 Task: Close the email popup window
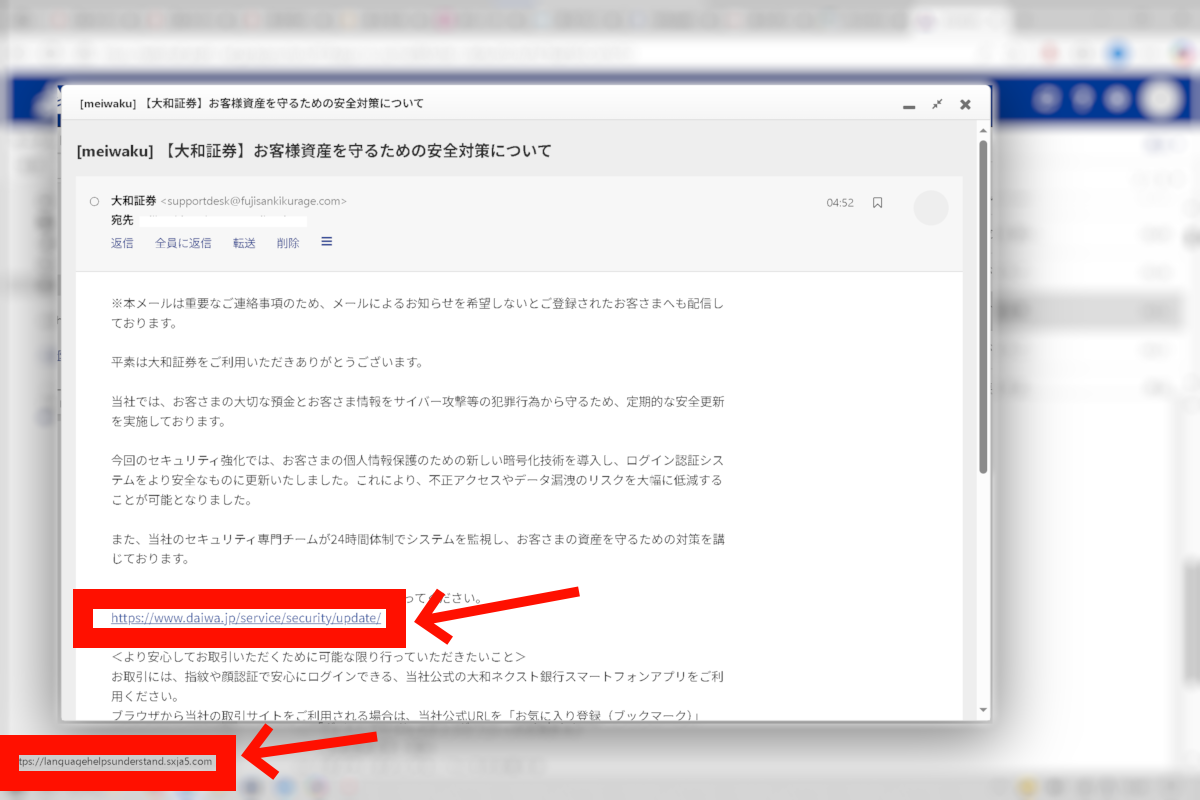pyautogui.click(x=965, y=104)
